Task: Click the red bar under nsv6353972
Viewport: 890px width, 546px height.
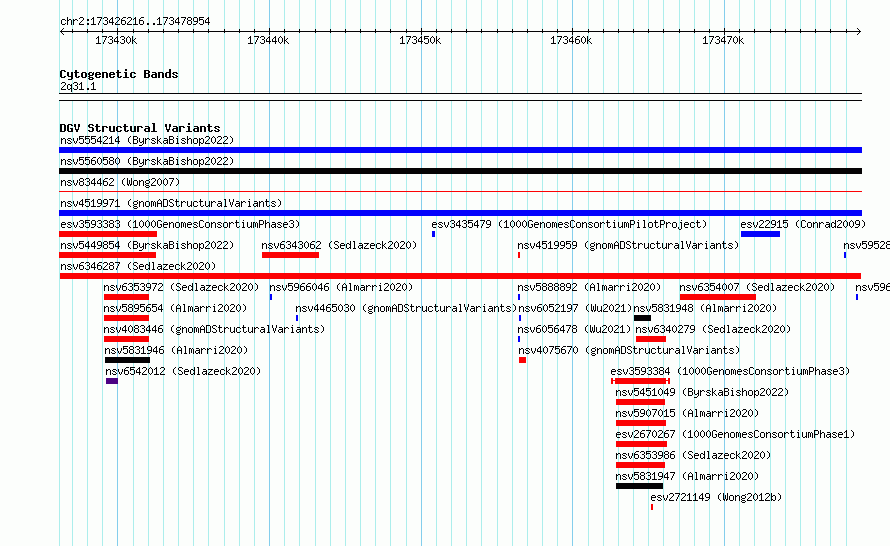Action: point(126,297)
